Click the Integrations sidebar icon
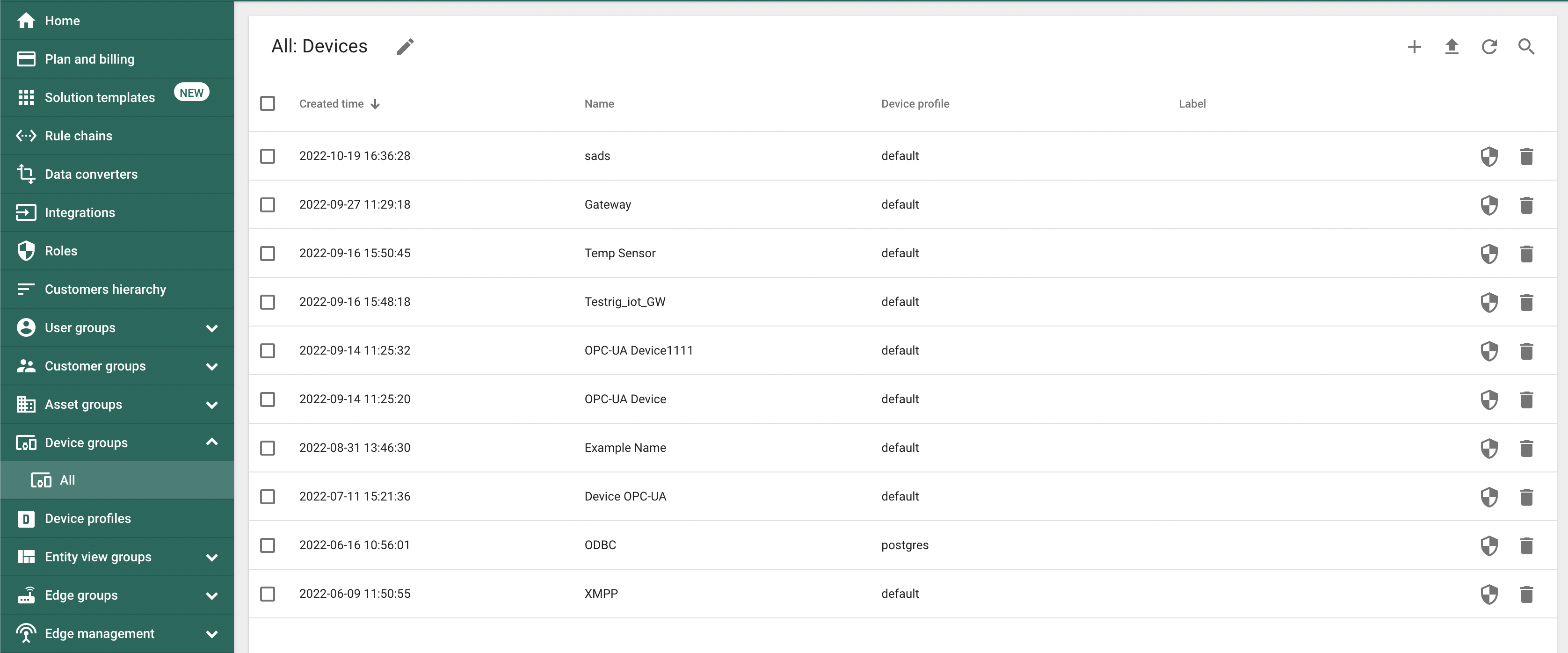 (x=26, y=212)
